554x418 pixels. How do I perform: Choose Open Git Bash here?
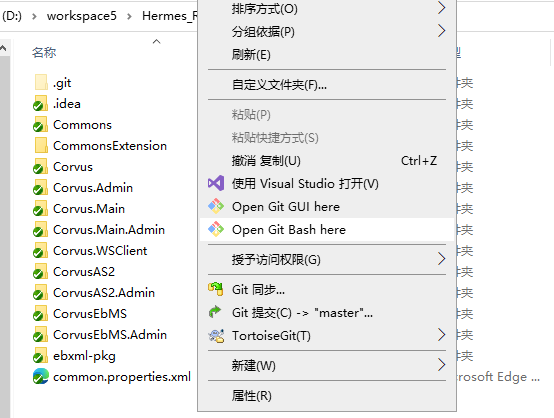click(x=326, y=230)
